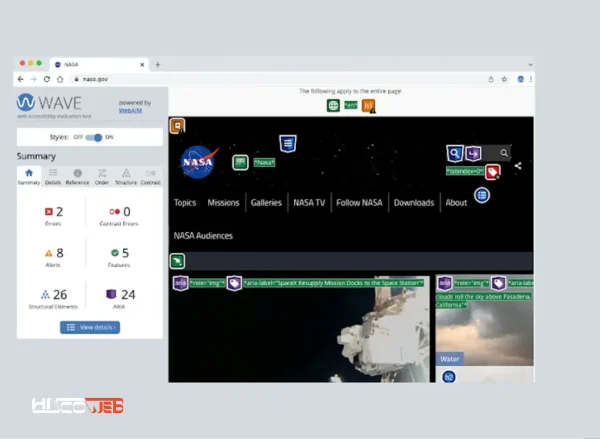This screenshot has height=439, width=600.
Task: Click the green Features checkmark icon
Action: tap(114, 253)
